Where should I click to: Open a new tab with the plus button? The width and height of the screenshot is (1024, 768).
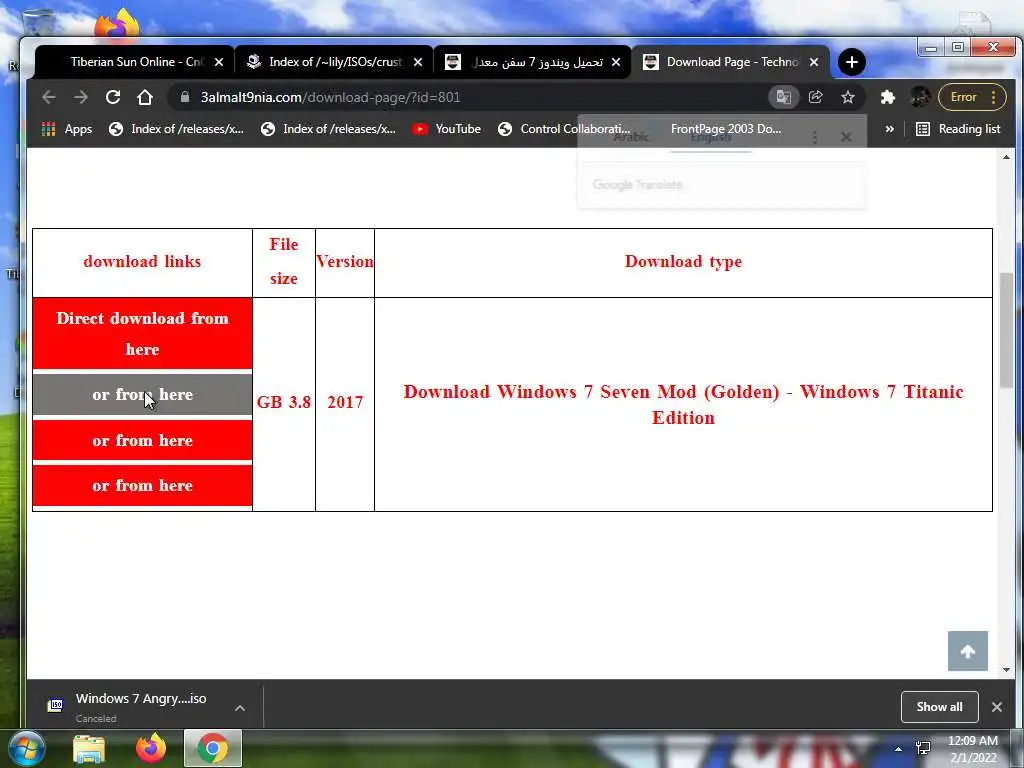pyautogui.click(x=852, y=62)
